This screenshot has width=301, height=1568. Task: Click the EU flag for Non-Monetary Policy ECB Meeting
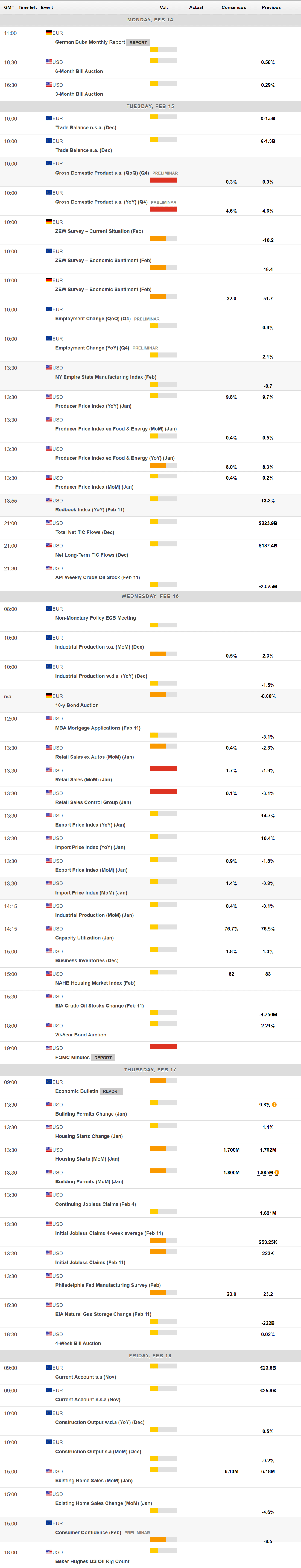coord(49,609)
